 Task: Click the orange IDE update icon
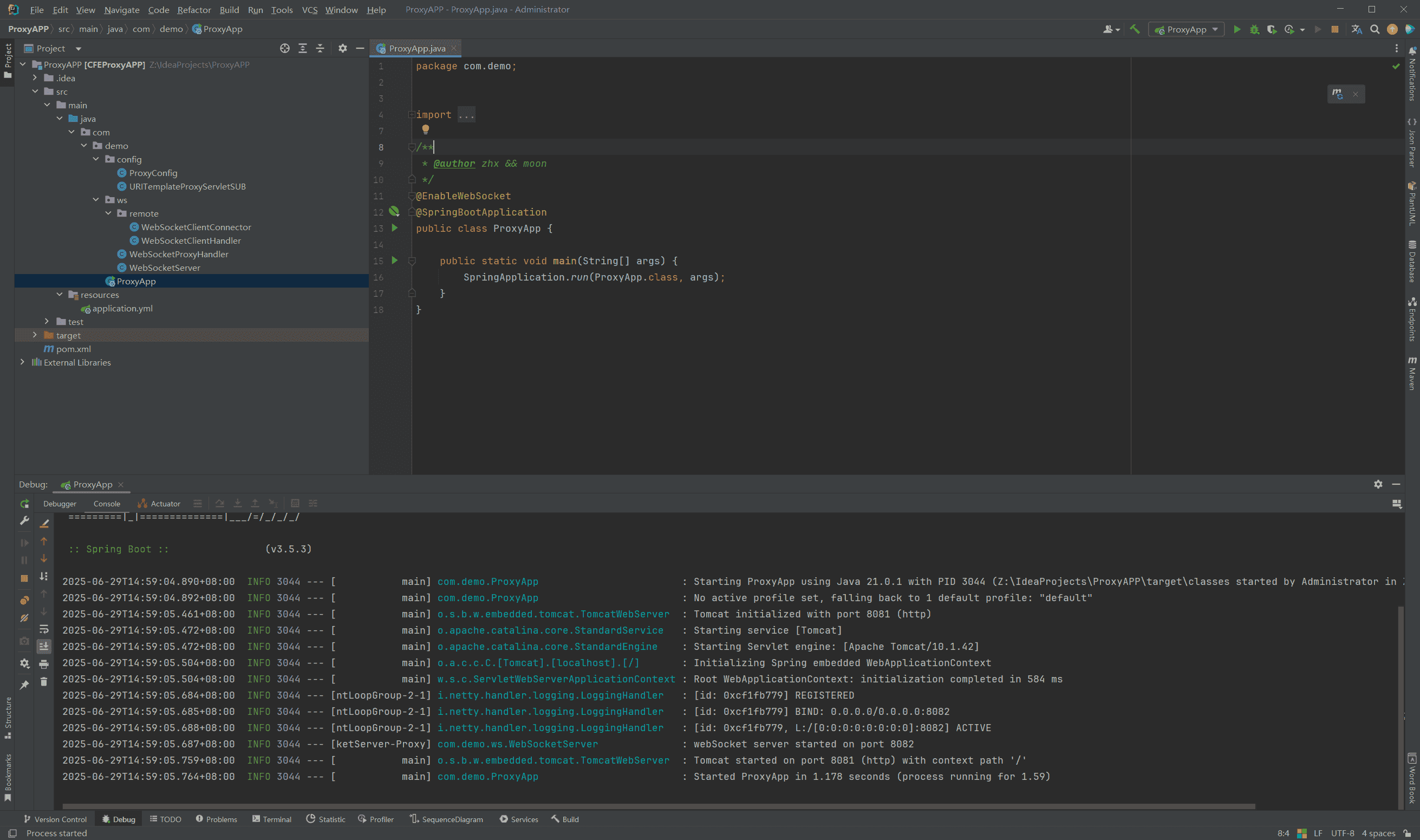pyautogui.click(x=1392, y=29)
